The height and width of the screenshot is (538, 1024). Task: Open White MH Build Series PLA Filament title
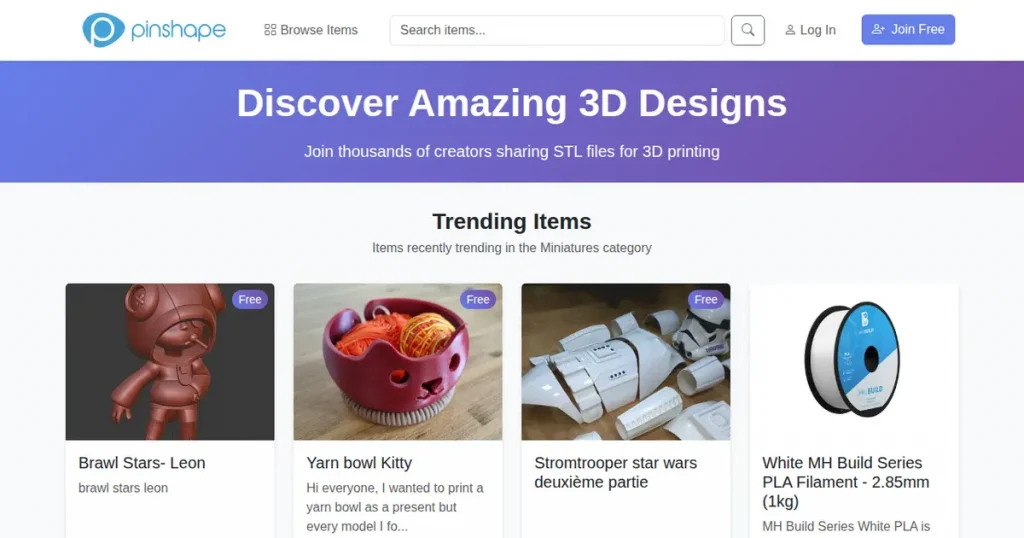point(846,482)
